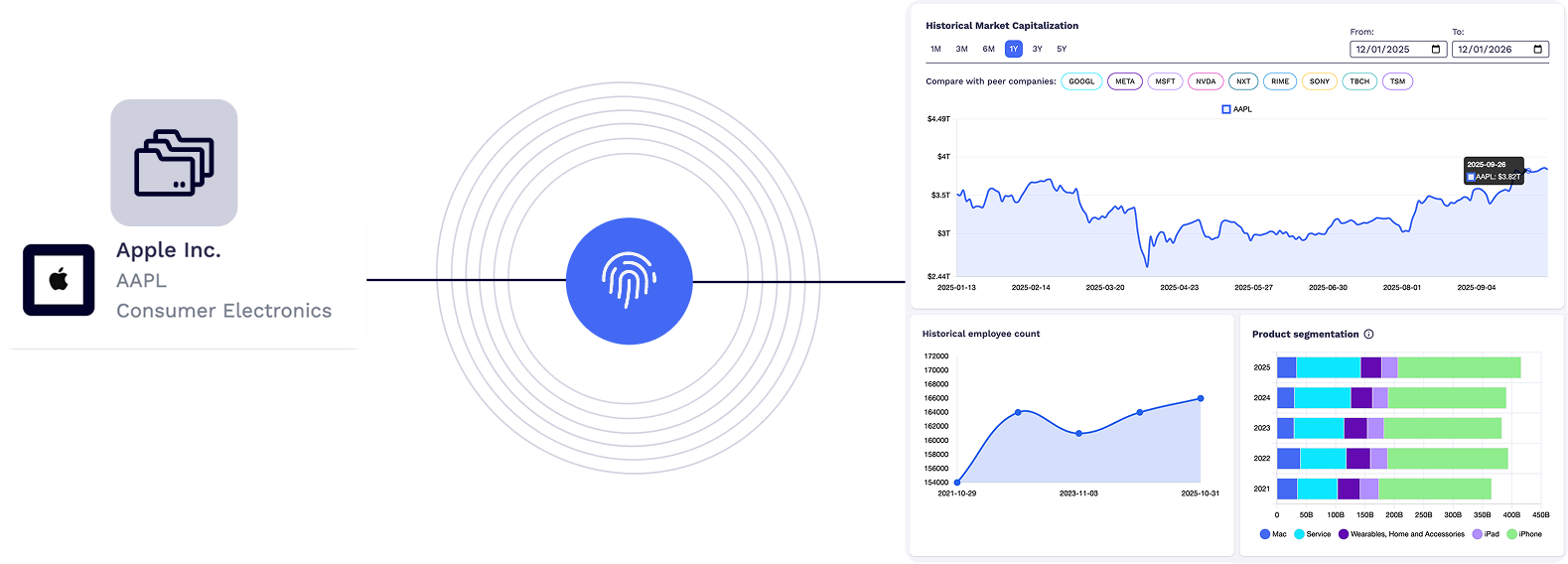The image size is (1568, 564).
Task: Click the Historical Market Capitalization heading
Action: pos(1002,26)
